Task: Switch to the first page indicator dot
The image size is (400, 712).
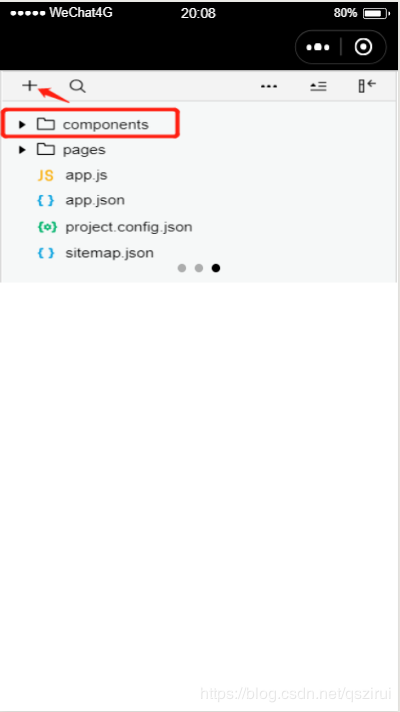Action: coord(182,268)
